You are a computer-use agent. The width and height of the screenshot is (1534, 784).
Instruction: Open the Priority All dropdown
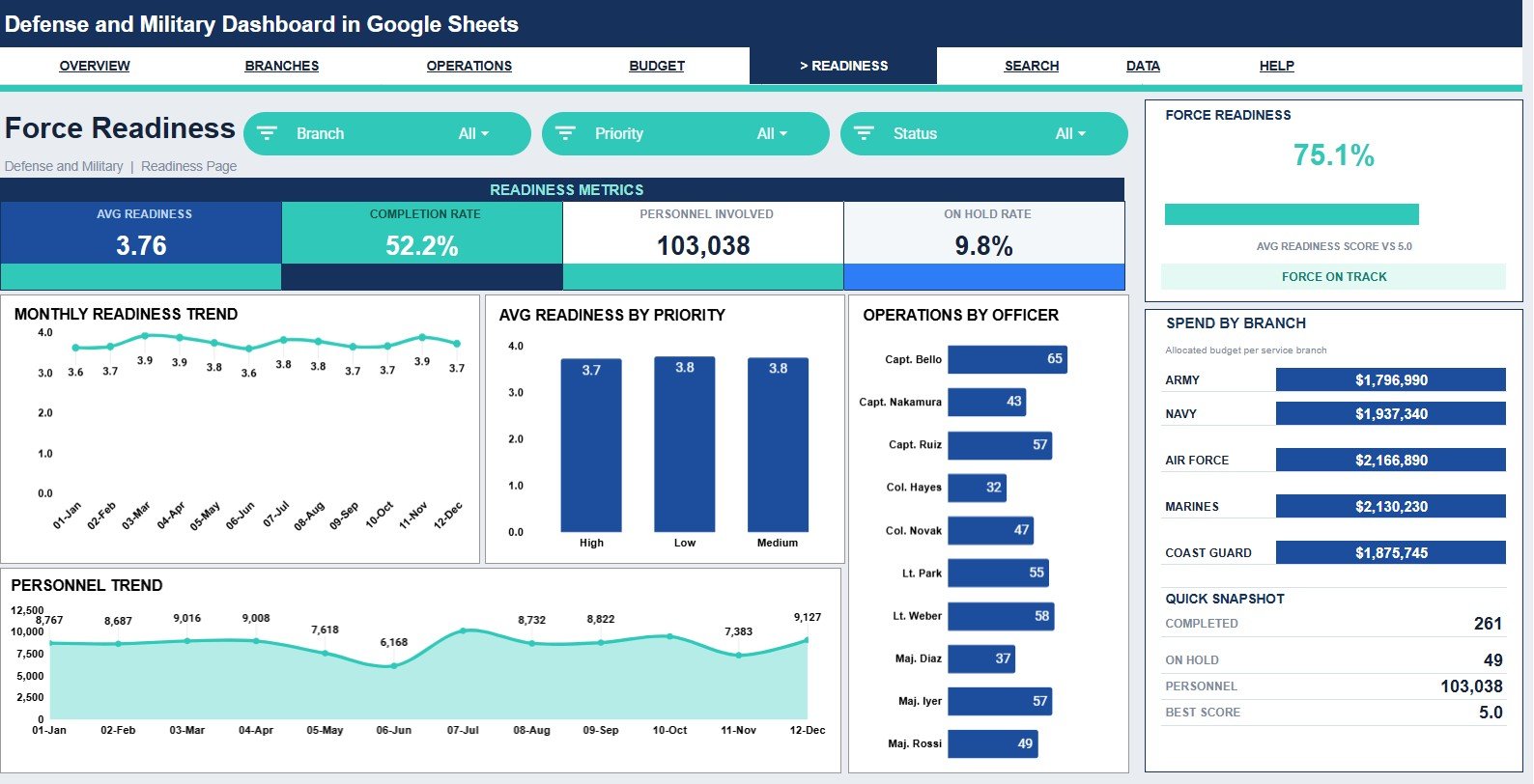pos(772,133)
